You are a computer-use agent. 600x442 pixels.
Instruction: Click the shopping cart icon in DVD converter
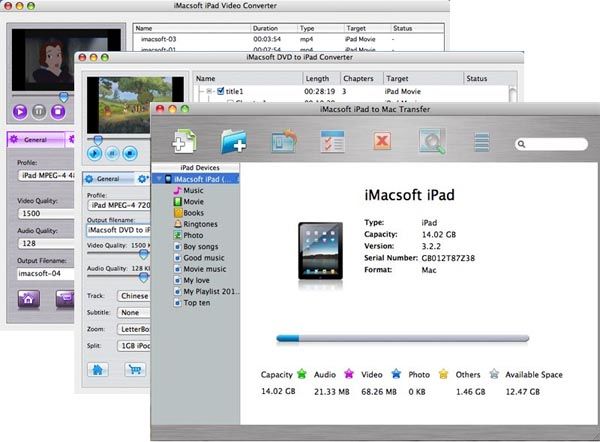click(x=133, y=368)
